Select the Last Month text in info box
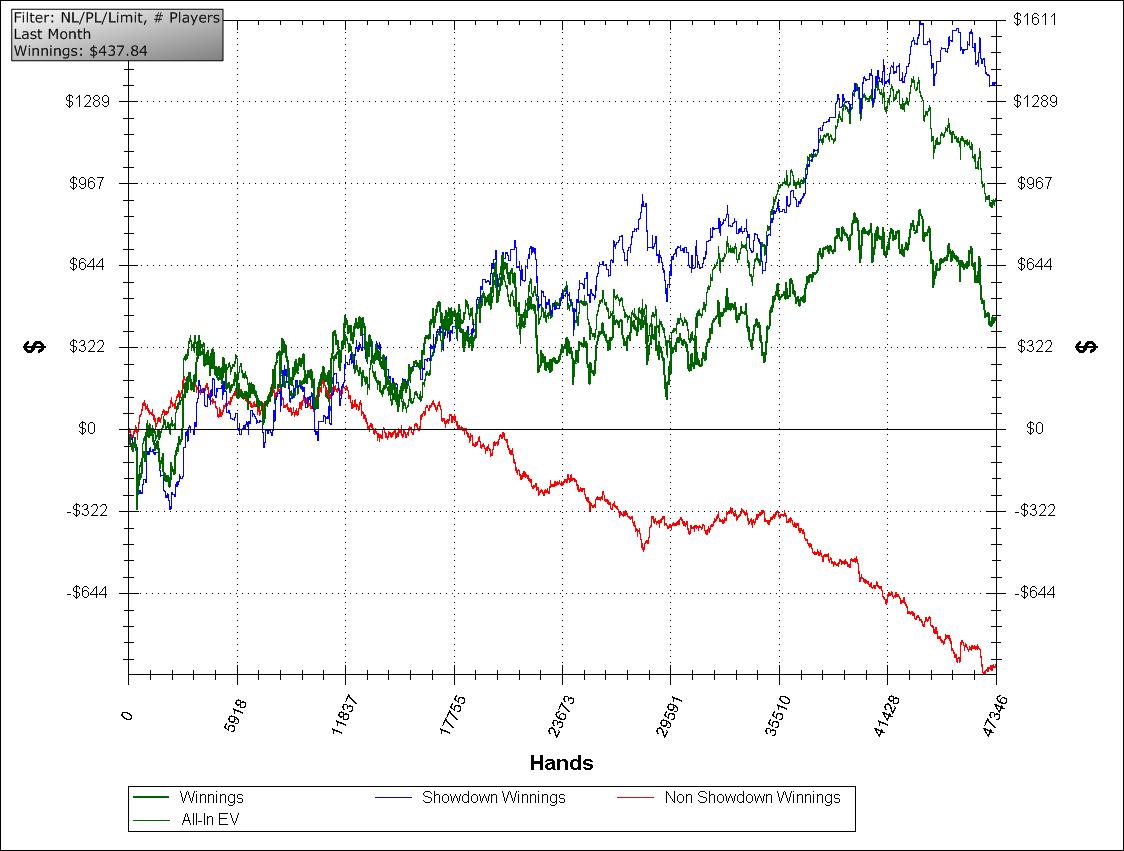The height and width of the screenshot is (851, 1124). click(52, 34)
